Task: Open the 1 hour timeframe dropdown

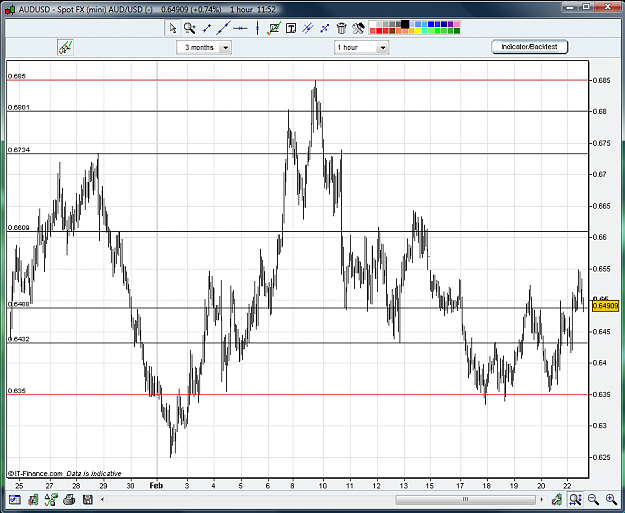Action: pyautogui.click(x=362, y=47)
